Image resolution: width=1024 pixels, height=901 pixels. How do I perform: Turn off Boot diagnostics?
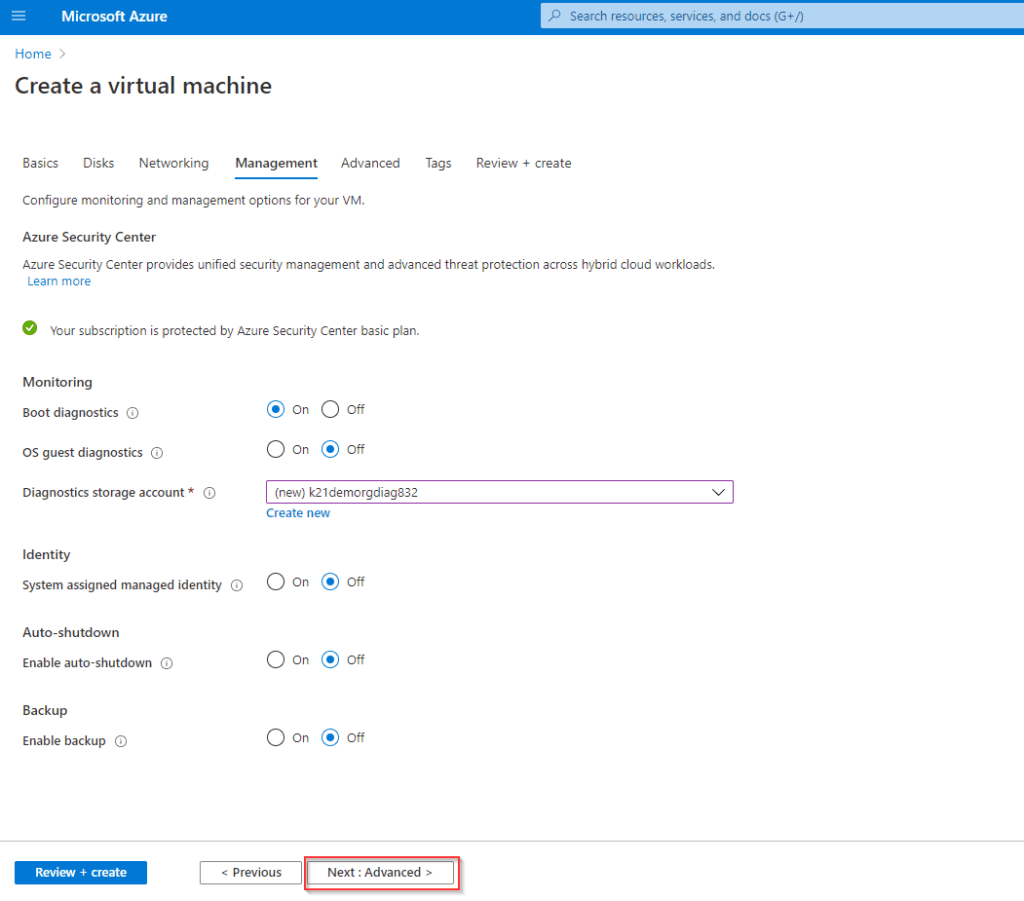[x=330, y=409]
